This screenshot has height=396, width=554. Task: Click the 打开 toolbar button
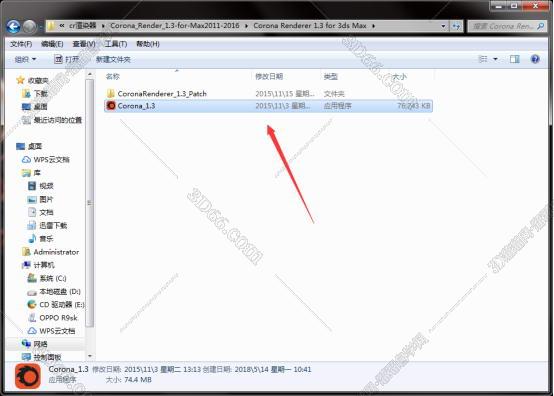tap(66, 59)
